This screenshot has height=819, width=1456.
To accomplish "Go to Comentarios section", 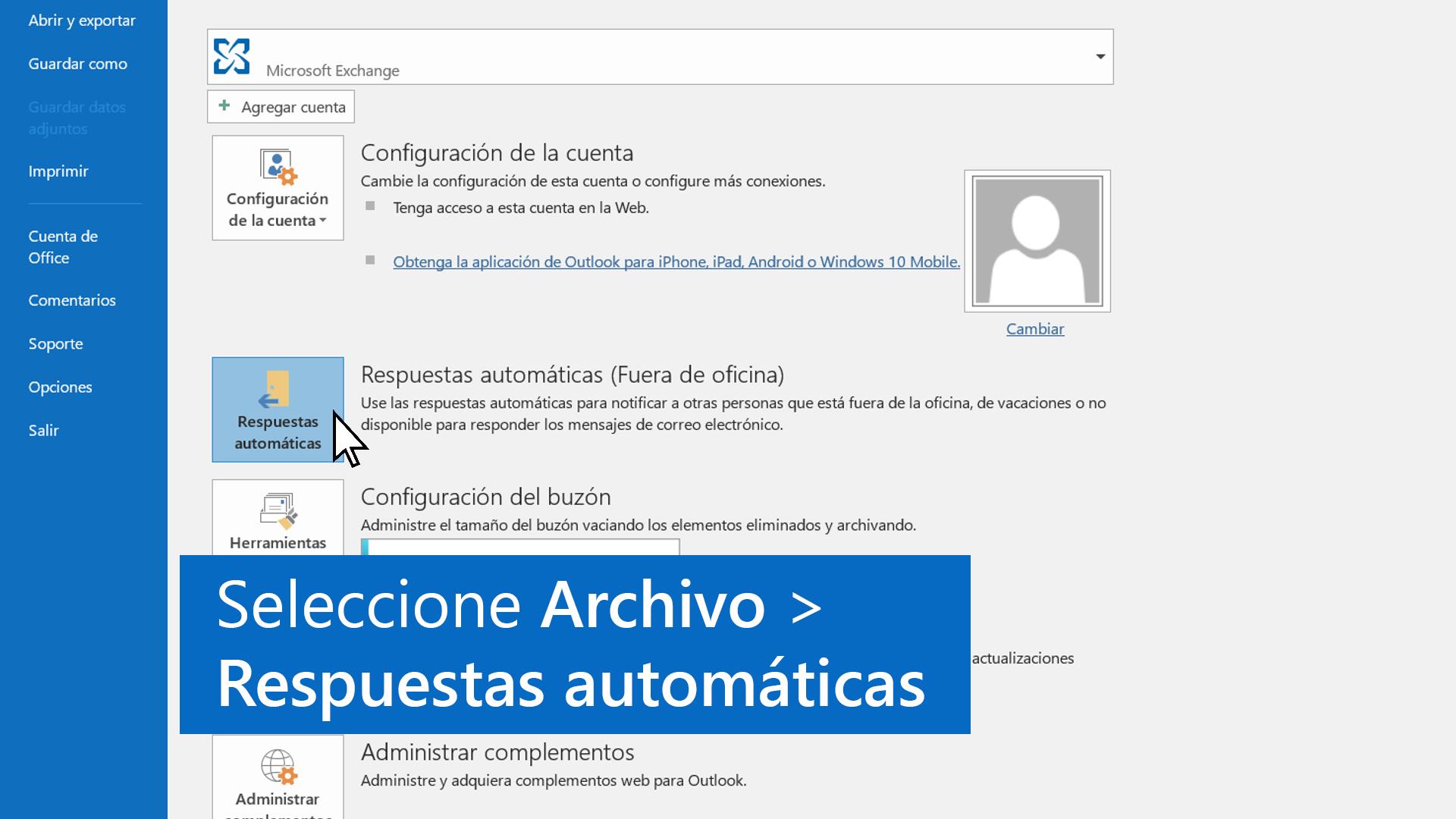I will [72, 300].
